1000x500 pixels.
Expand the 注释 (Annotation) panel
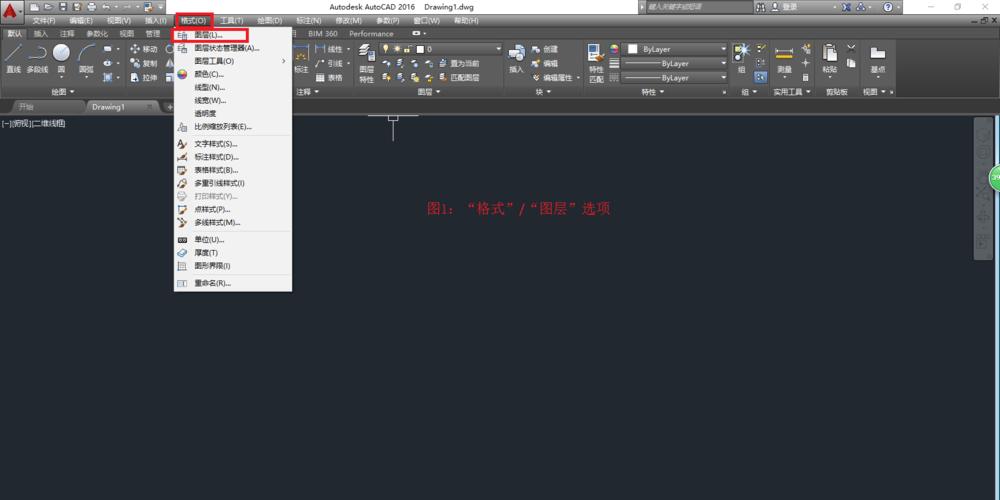(x=307, y=92)
